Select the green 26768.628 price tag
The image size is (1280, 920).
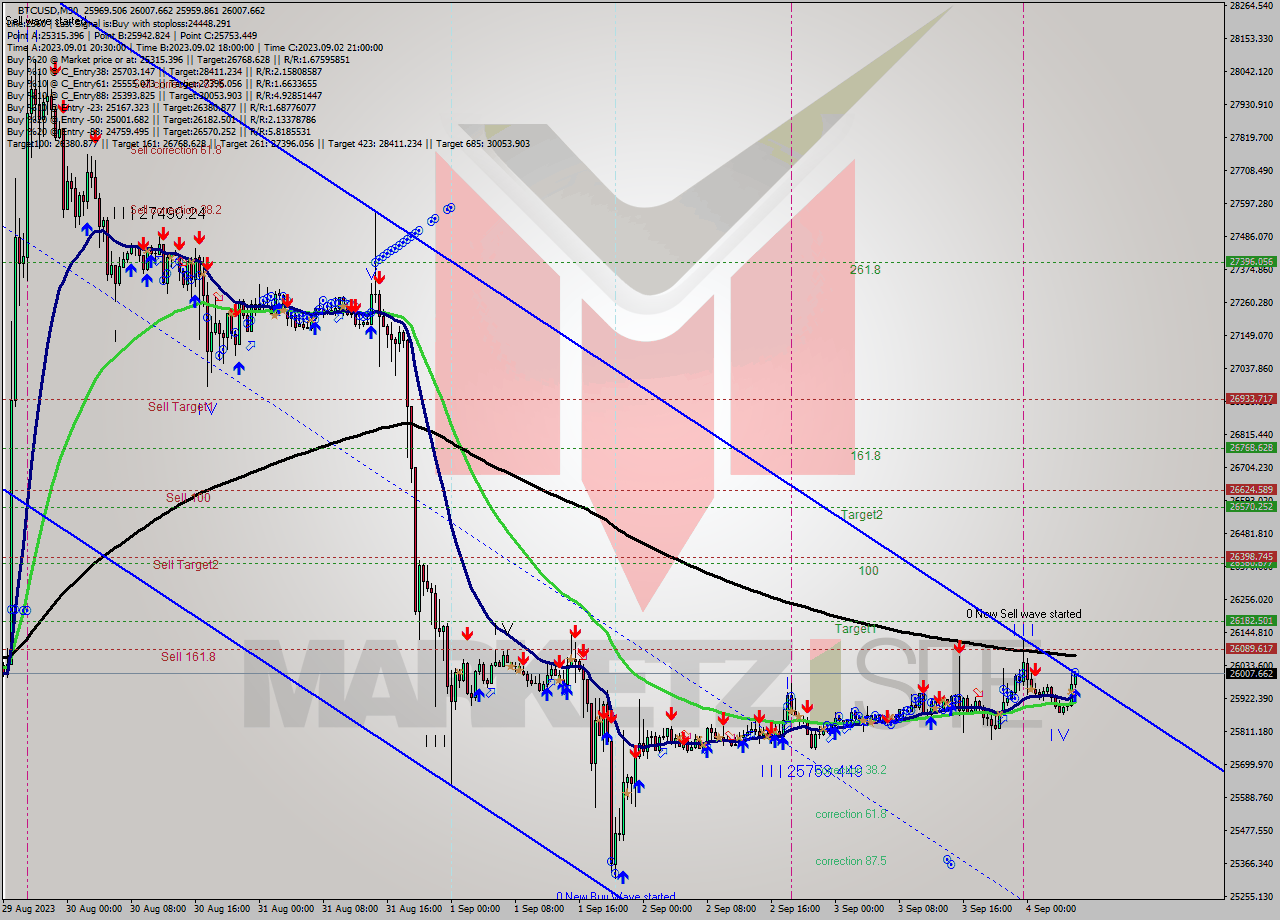pos(1250,447)
